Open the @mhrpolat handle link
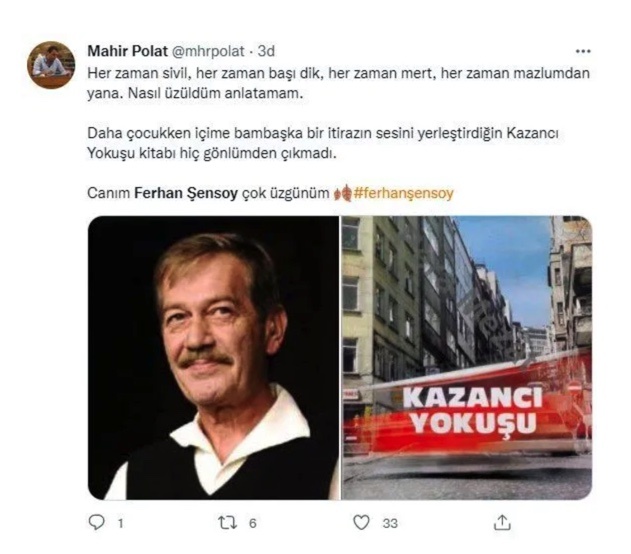 pos(208,51)
